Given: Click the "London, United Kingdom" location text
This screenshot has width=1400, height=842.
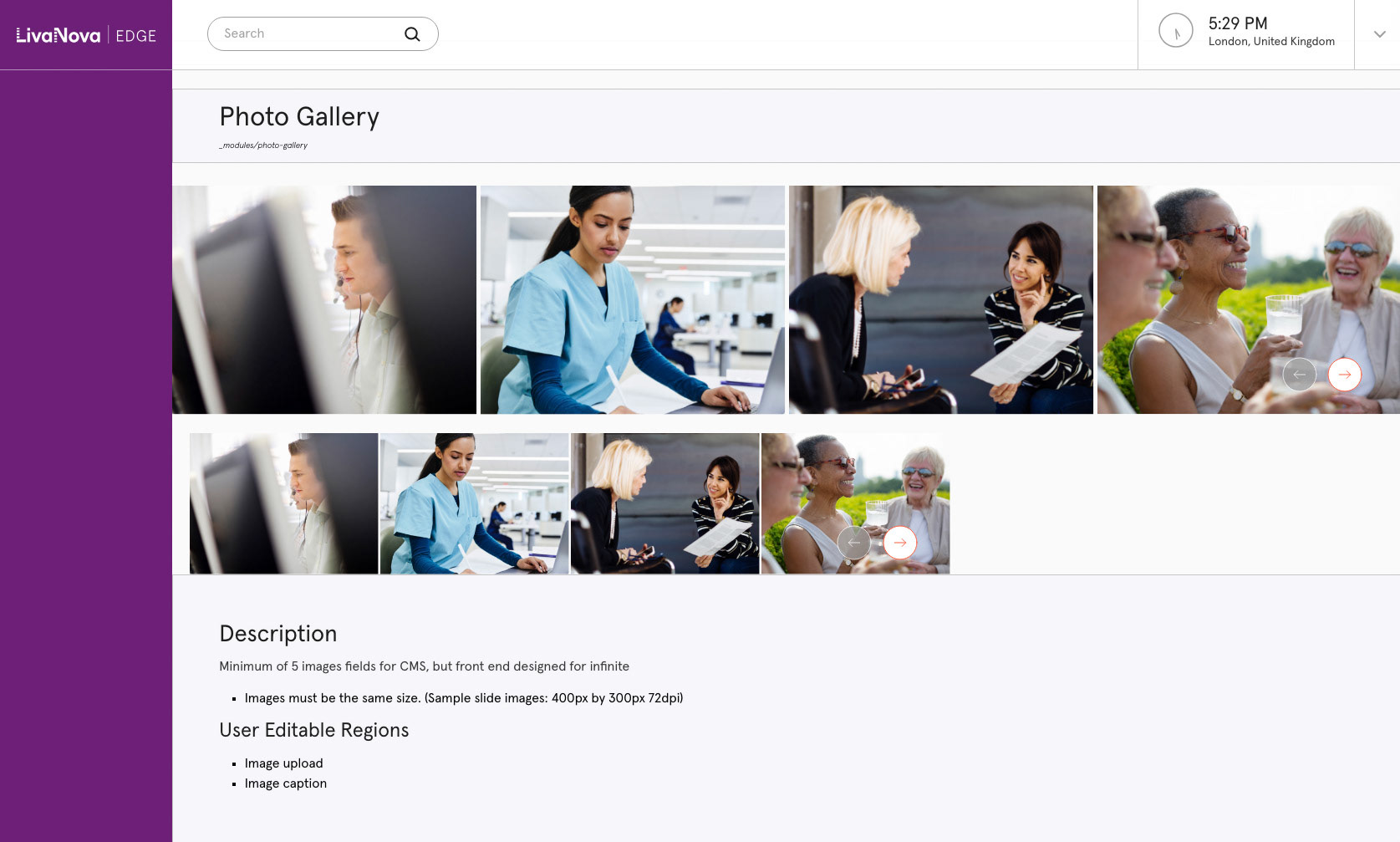Looking at the screenshot, I should pos(1271,42).
